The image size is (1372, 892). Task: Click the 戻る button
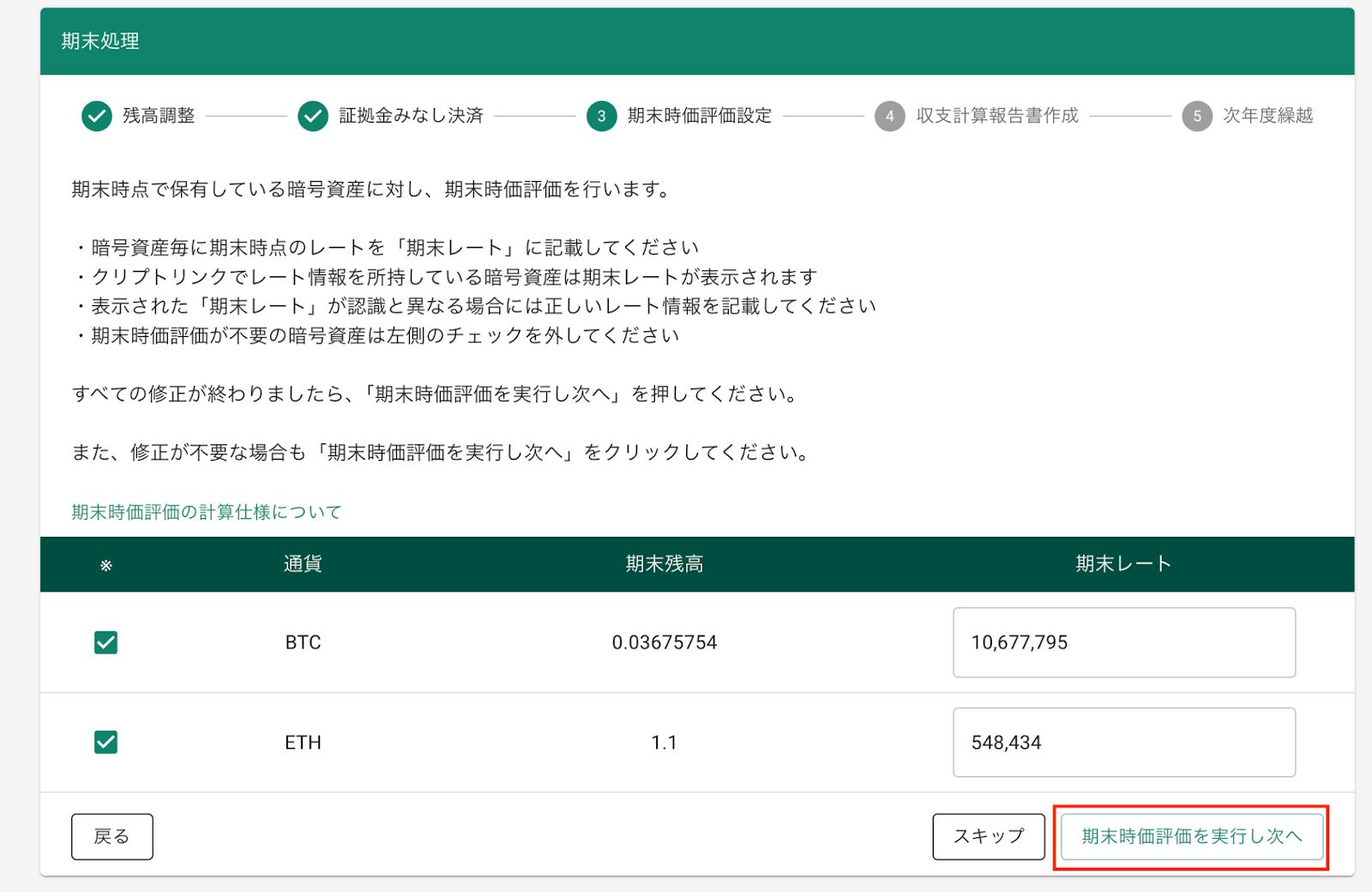(111, 836)
